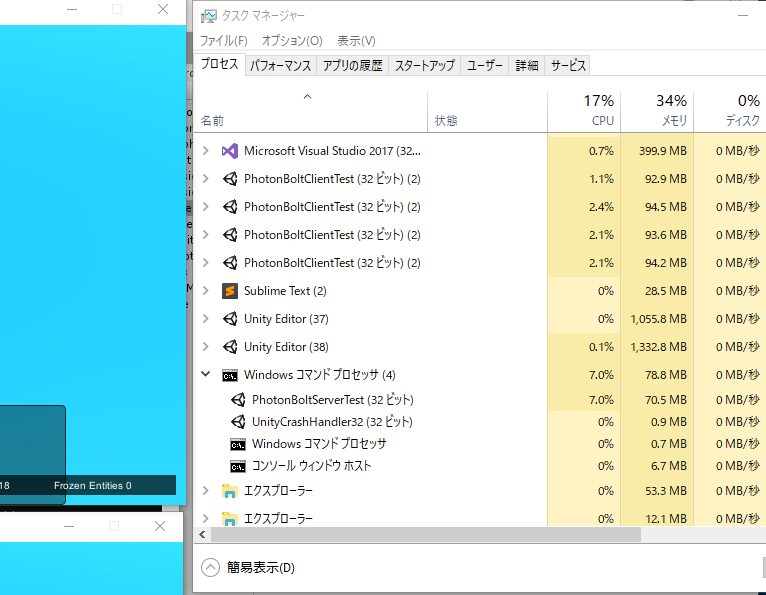Minimize the upper cyan game window
Image resolution: width=766 pixels, height=595 pixels.
pyautogui.click(x=72, y=9)
